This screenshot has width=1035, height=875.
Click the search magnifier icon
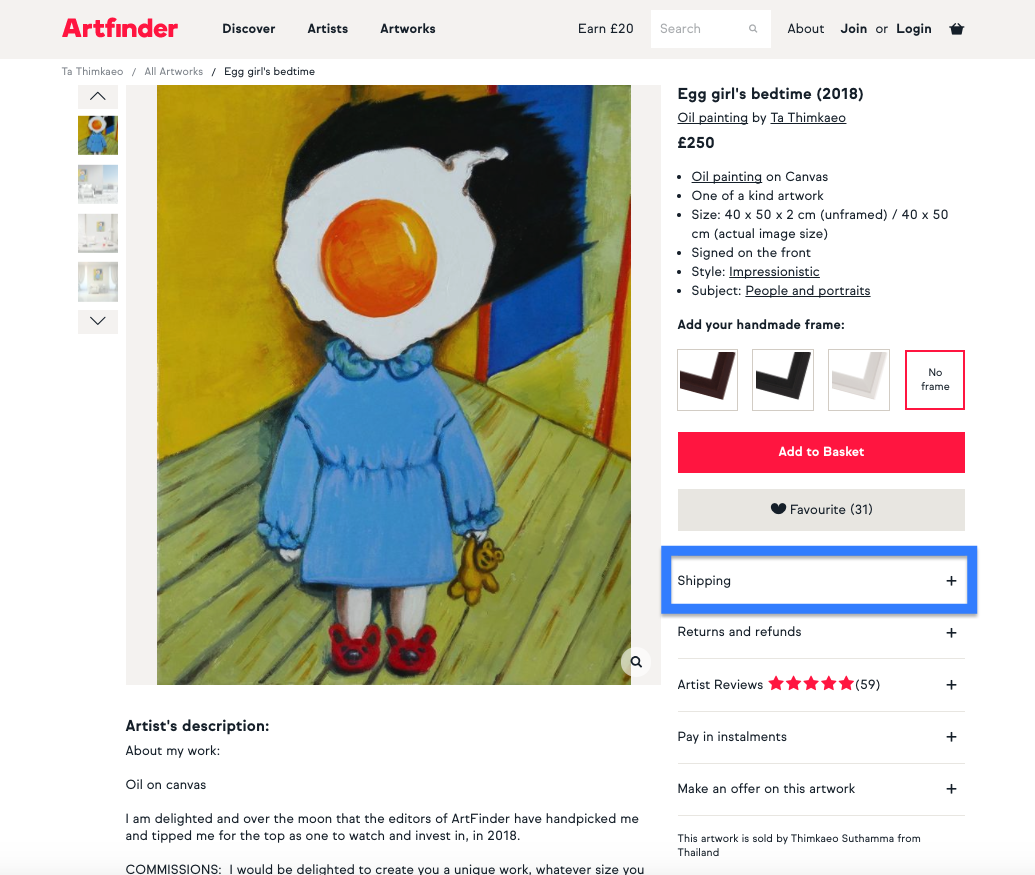[752, 29]
